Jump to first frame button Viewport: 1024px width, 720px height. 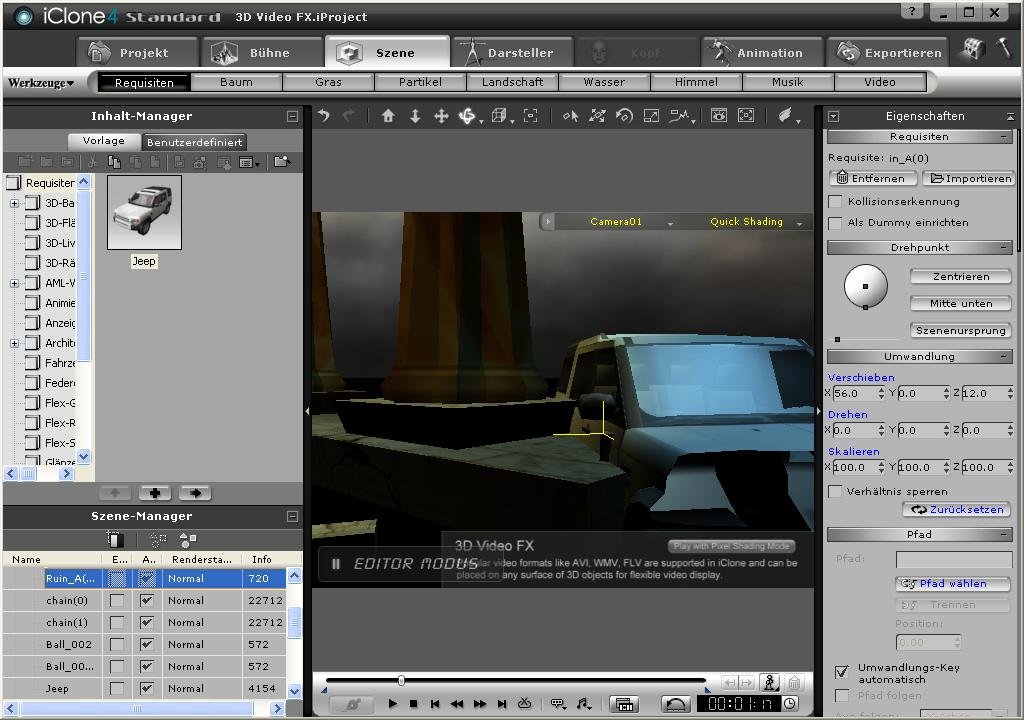435,704
